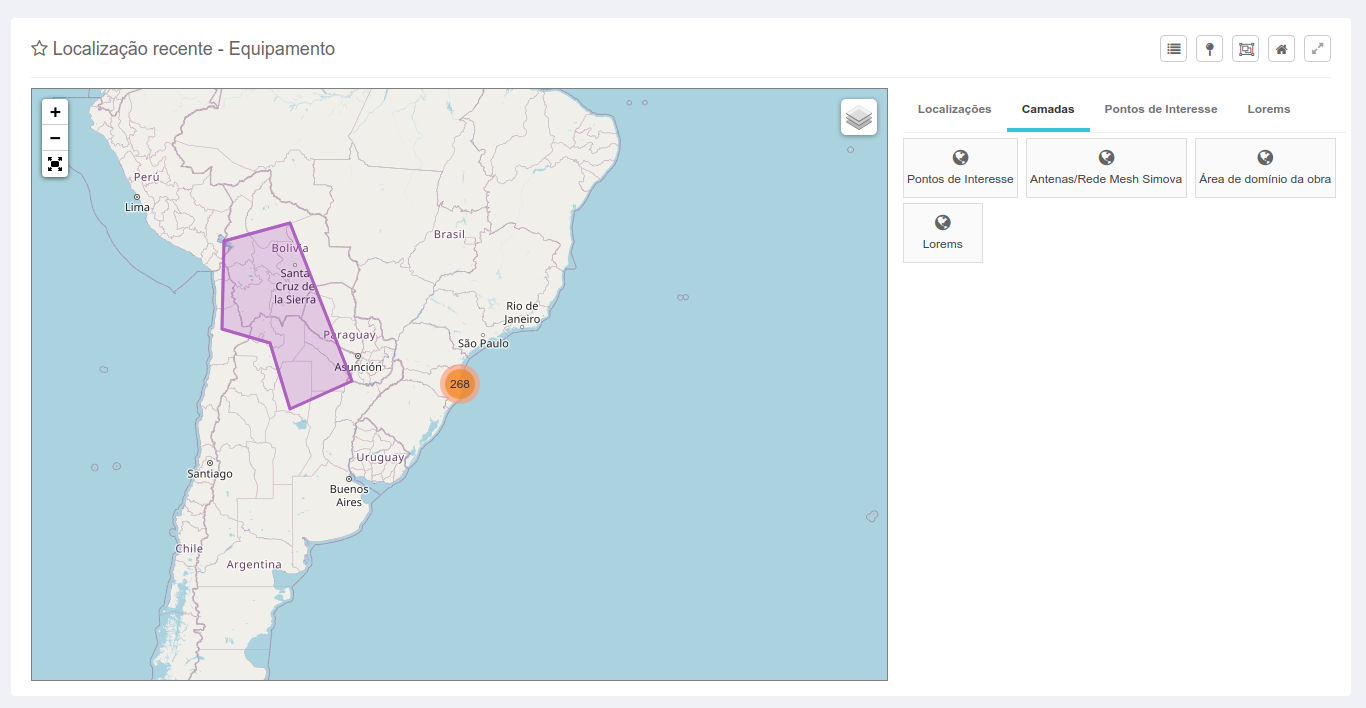The image size is (1366, 708).
Task: Click the zoom out button on the map
Action: tap(55, 137)
